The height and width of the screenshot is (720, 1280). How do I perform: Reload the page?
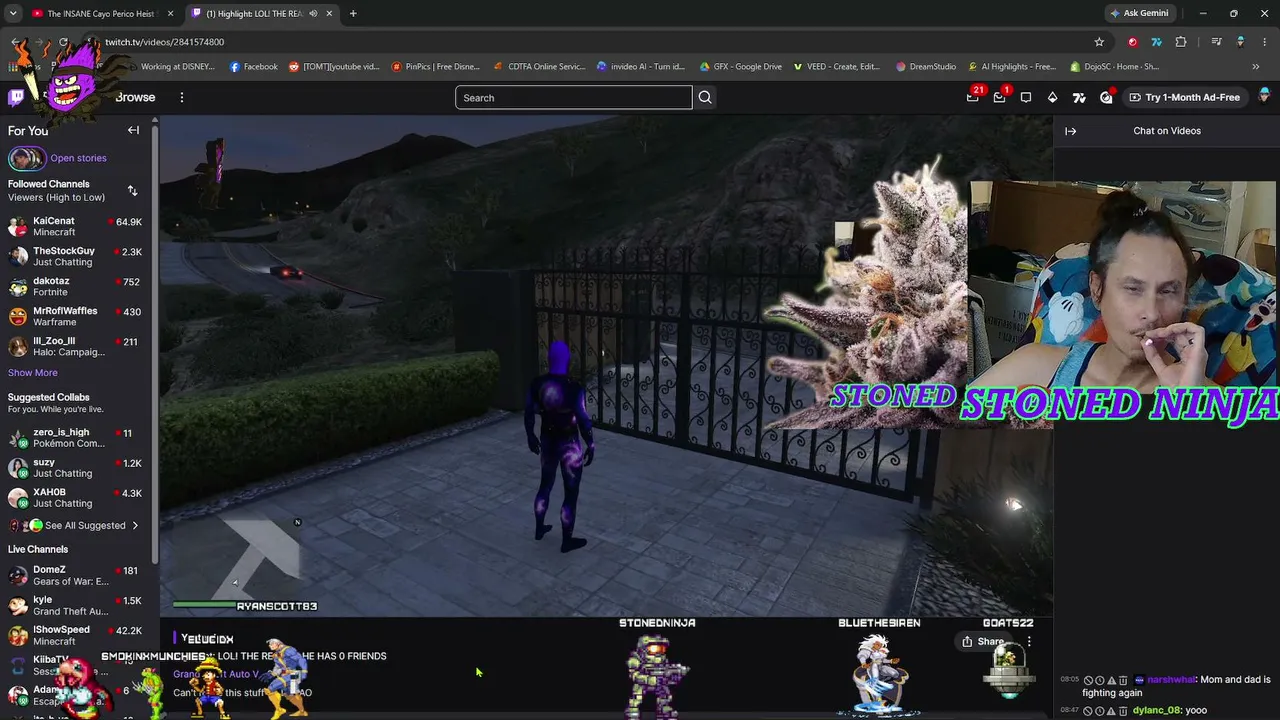[x=63, y=42]
